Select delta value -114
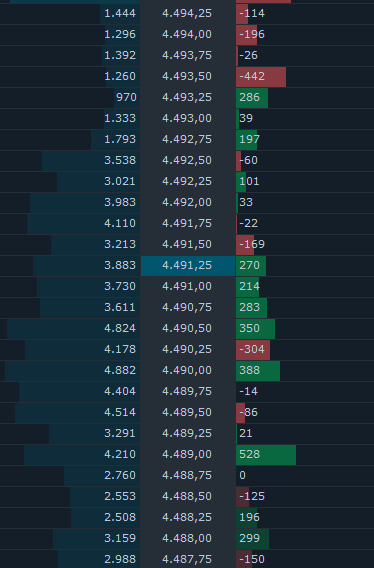 [x=252, y=13]
